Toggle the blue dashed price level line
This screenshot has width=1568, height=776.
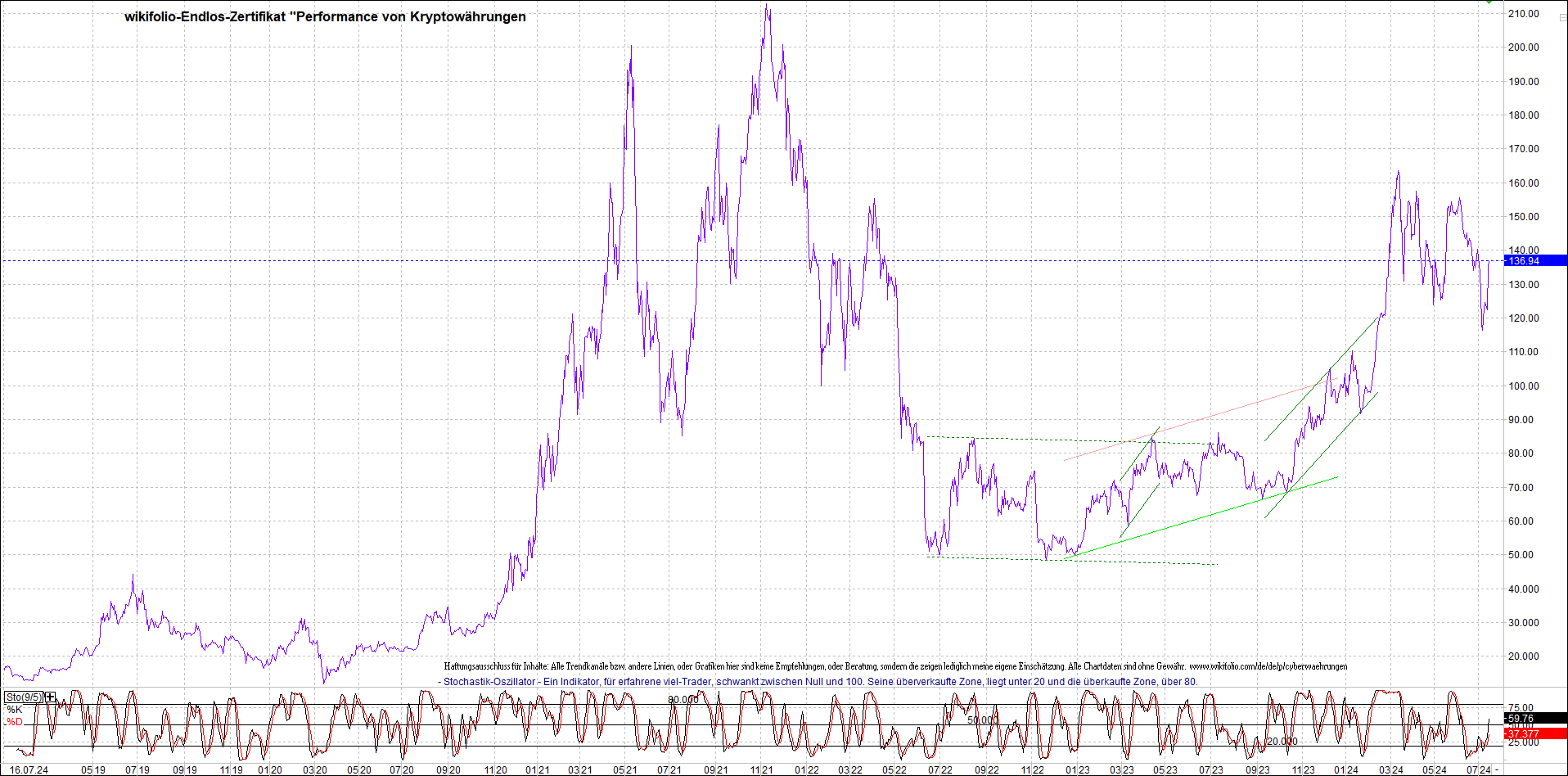click(x=491, y=260)
